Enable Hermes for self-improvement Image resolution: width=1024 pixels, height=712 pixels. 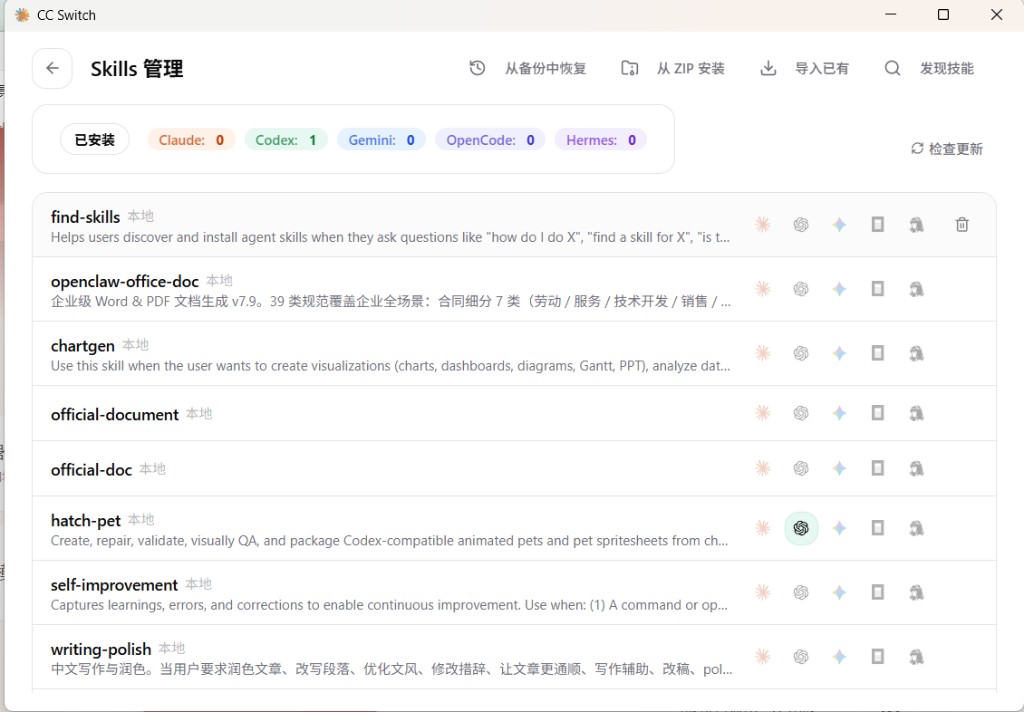(x=916, y=592)
